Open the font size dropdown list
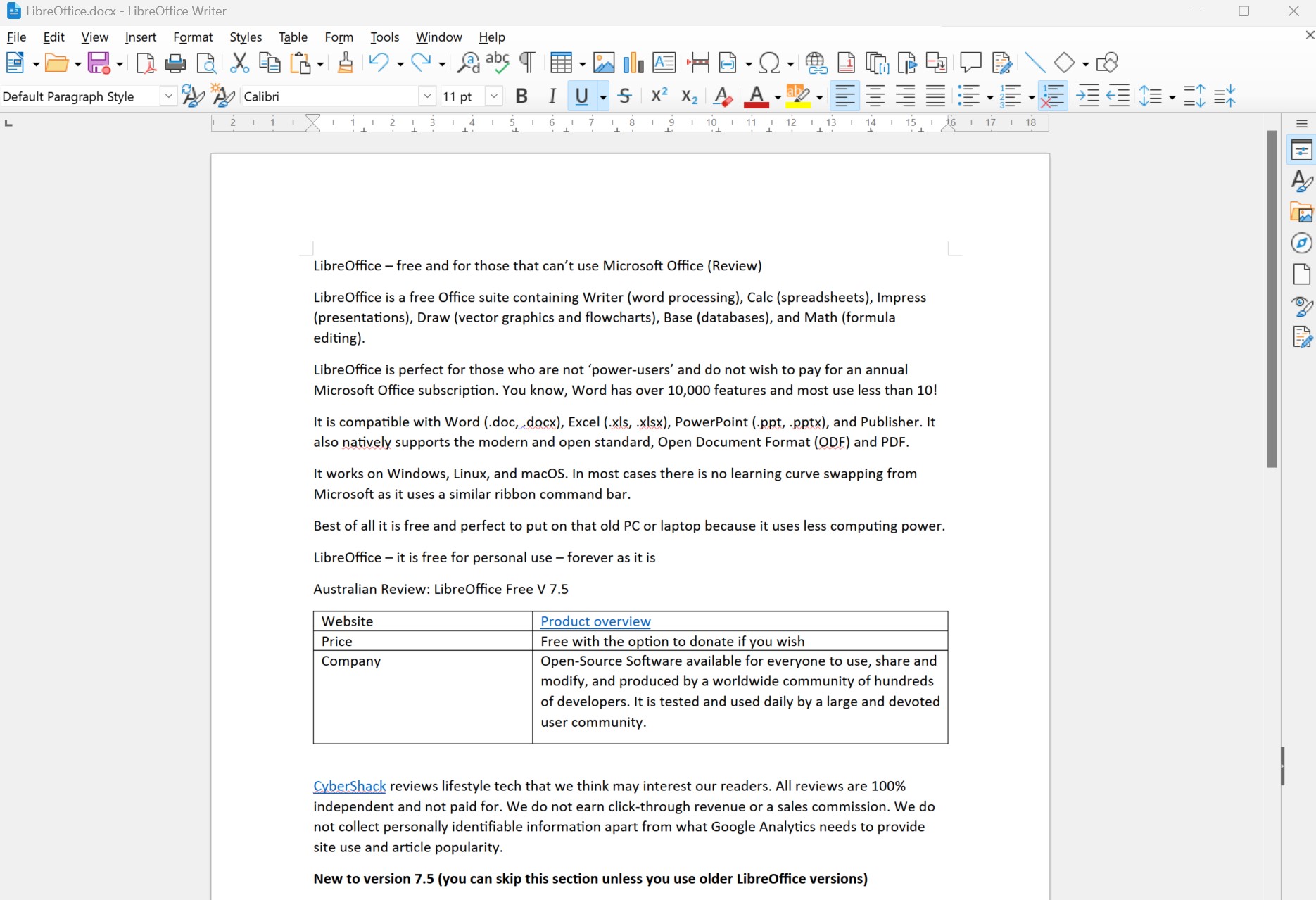The width and height of the screenshot is (1316, 900). click(x=494, y=96)
